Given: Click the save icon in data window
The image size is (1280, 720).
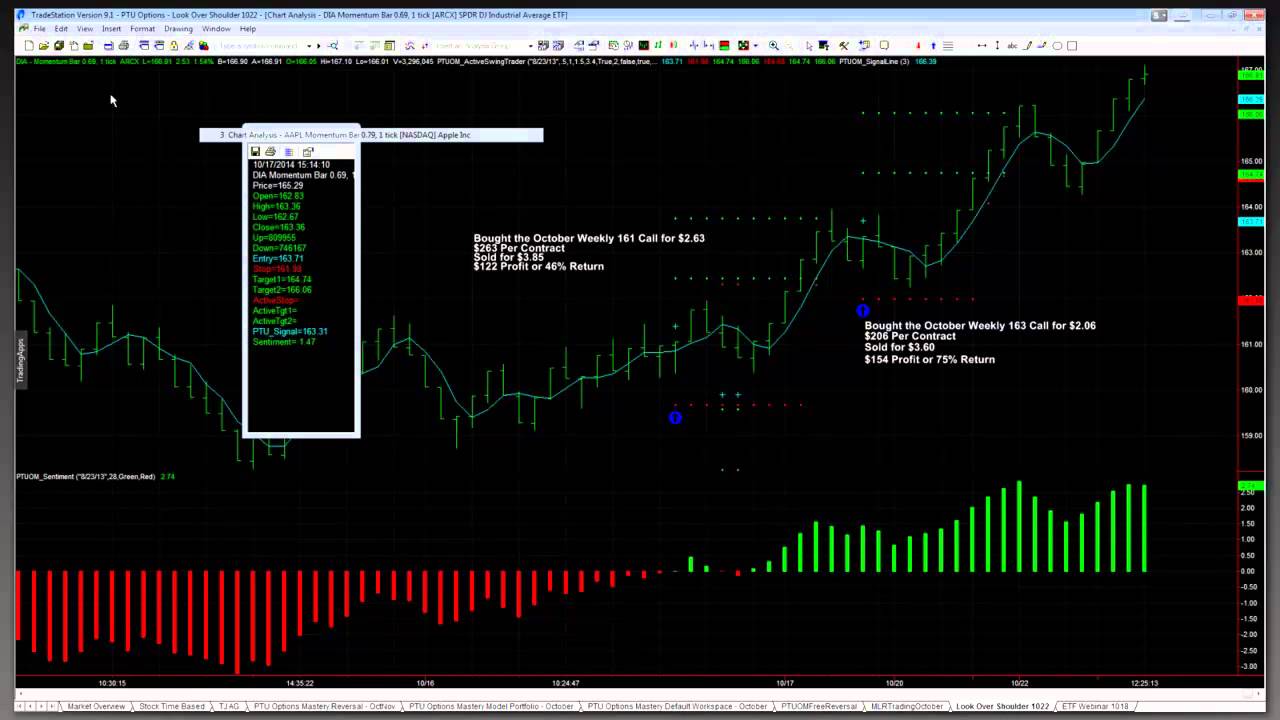Looking at the screenshot, I should 255,152.
